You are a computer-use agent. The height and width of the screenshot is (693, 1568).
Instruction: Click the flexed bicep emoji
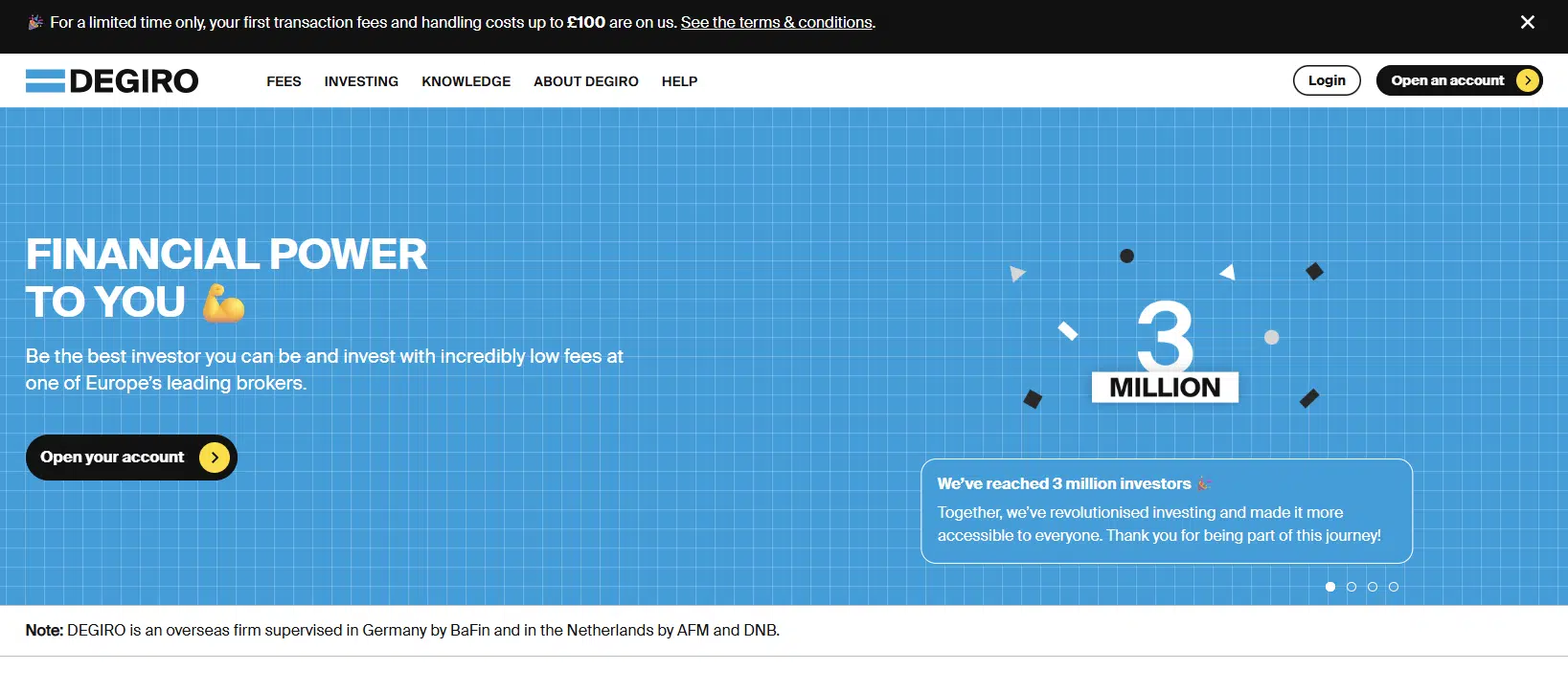(x=223, y=303)
